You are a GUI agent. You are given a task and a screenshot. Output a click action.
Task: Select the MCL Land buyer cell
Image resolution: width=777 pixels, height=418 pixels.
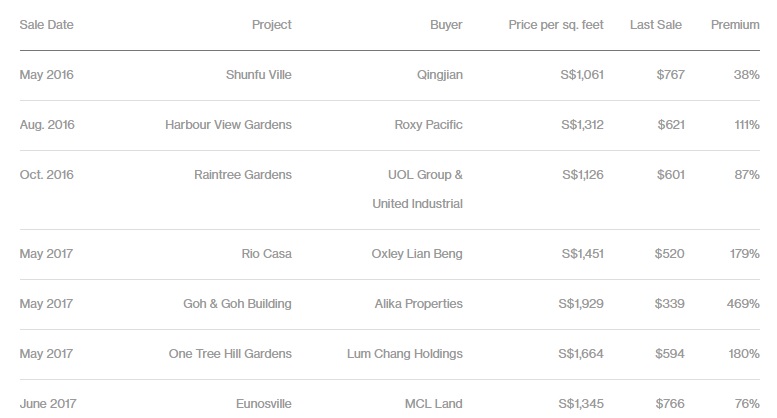pyautogui.click(x=434, y=404)
